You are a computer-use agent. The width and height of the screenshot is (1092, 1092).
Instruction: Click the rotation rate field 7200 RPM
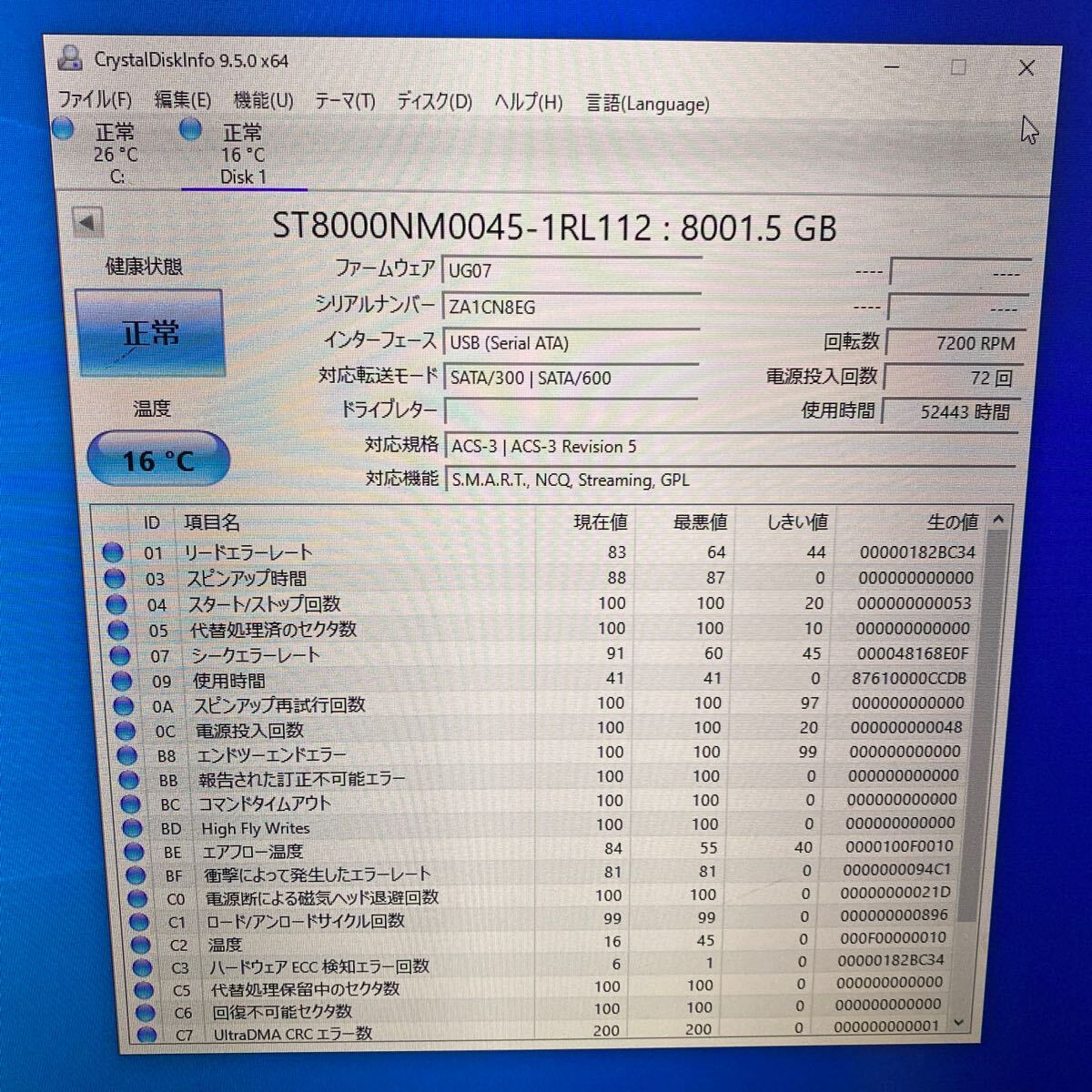(955, 343)
